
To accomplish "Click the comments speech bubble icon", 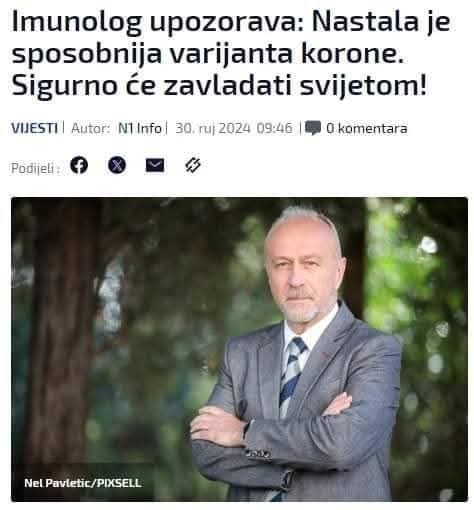I will [313, 128].
